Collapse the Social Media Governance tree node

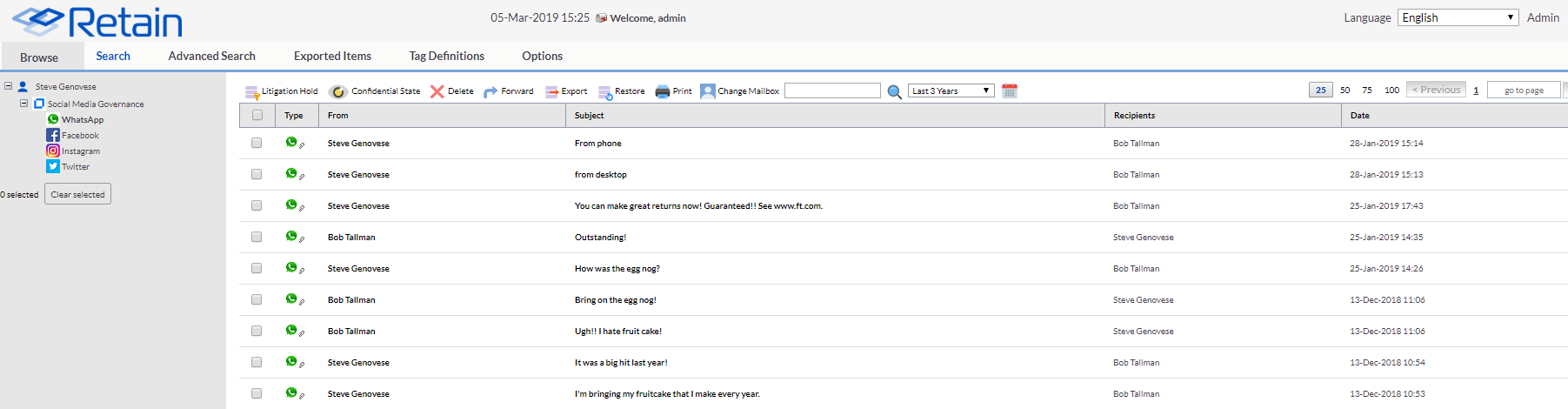click(x=24, y=103)
